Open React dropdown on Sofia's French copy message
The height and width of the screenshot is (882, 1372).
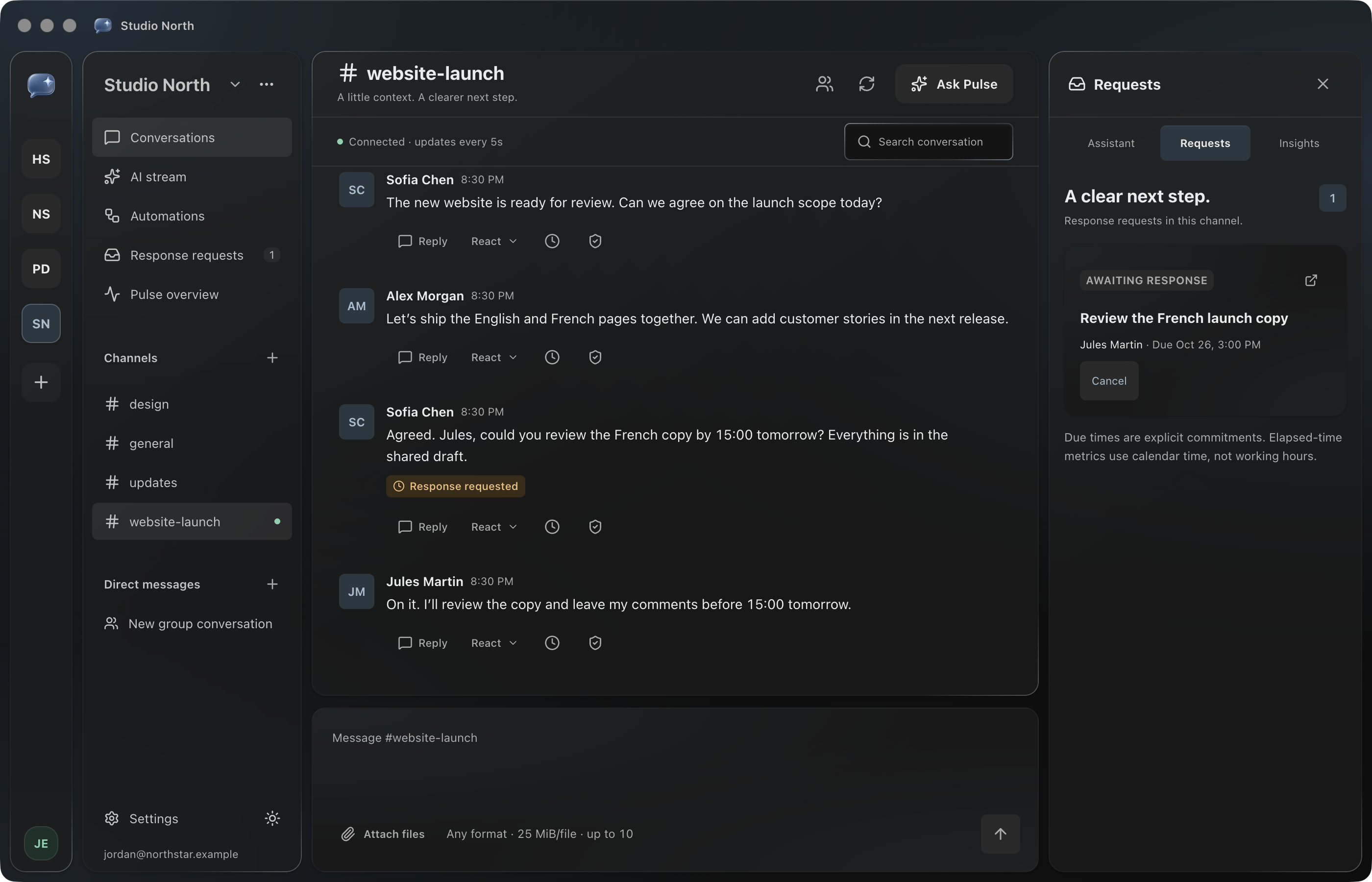[x=494, y=527]
